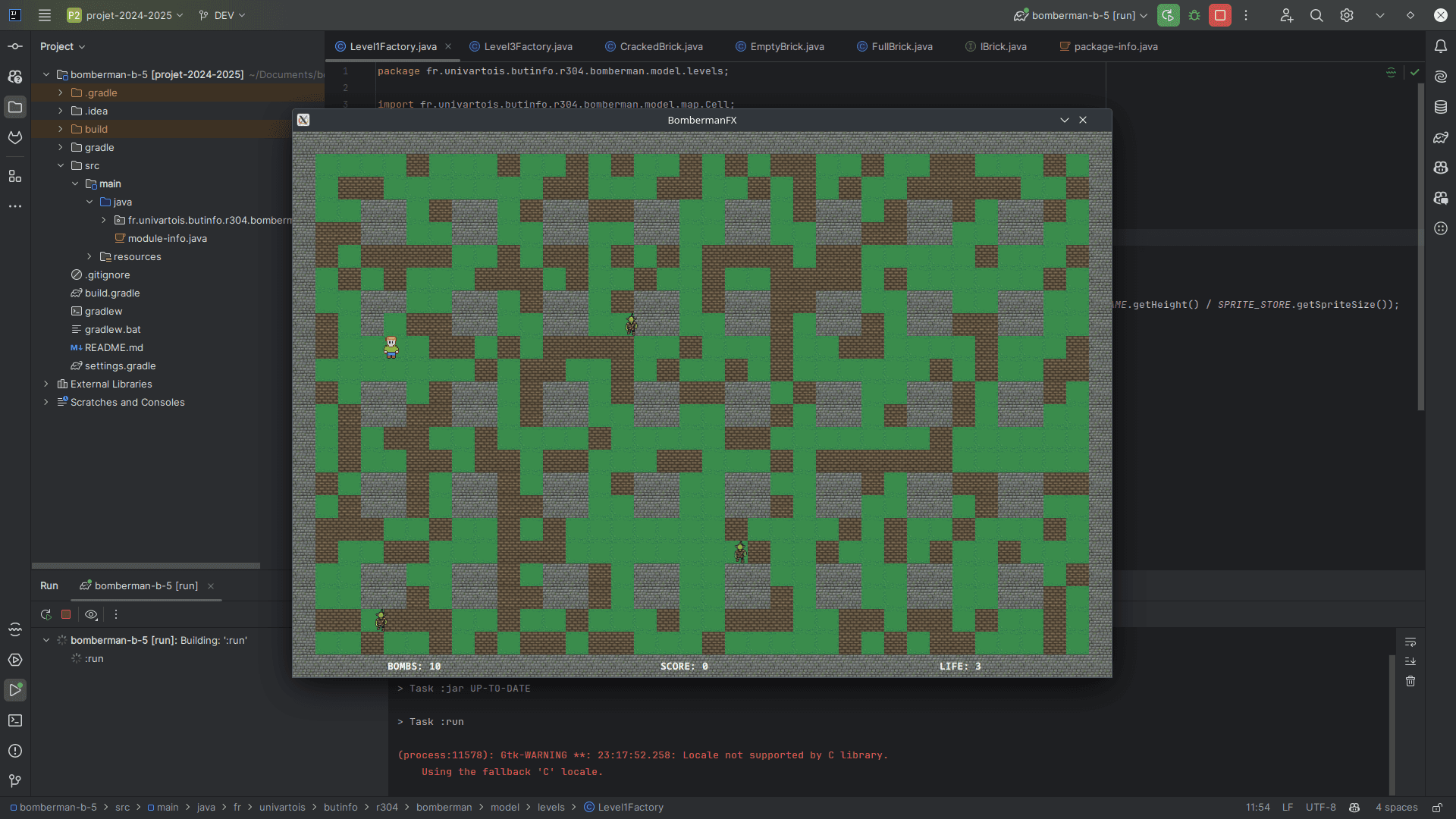
Task: Open the Commit tool window
Action: click(15, 46)
